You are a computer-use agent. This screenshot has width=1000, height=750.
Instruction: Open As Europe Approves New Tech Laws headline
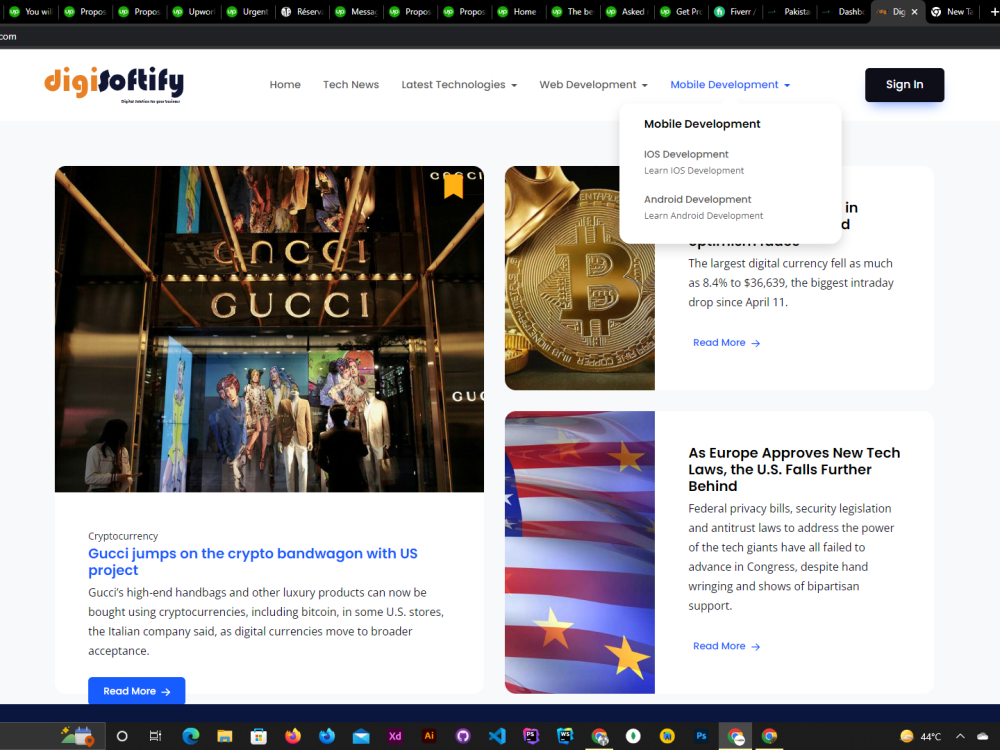coord(794,469)
